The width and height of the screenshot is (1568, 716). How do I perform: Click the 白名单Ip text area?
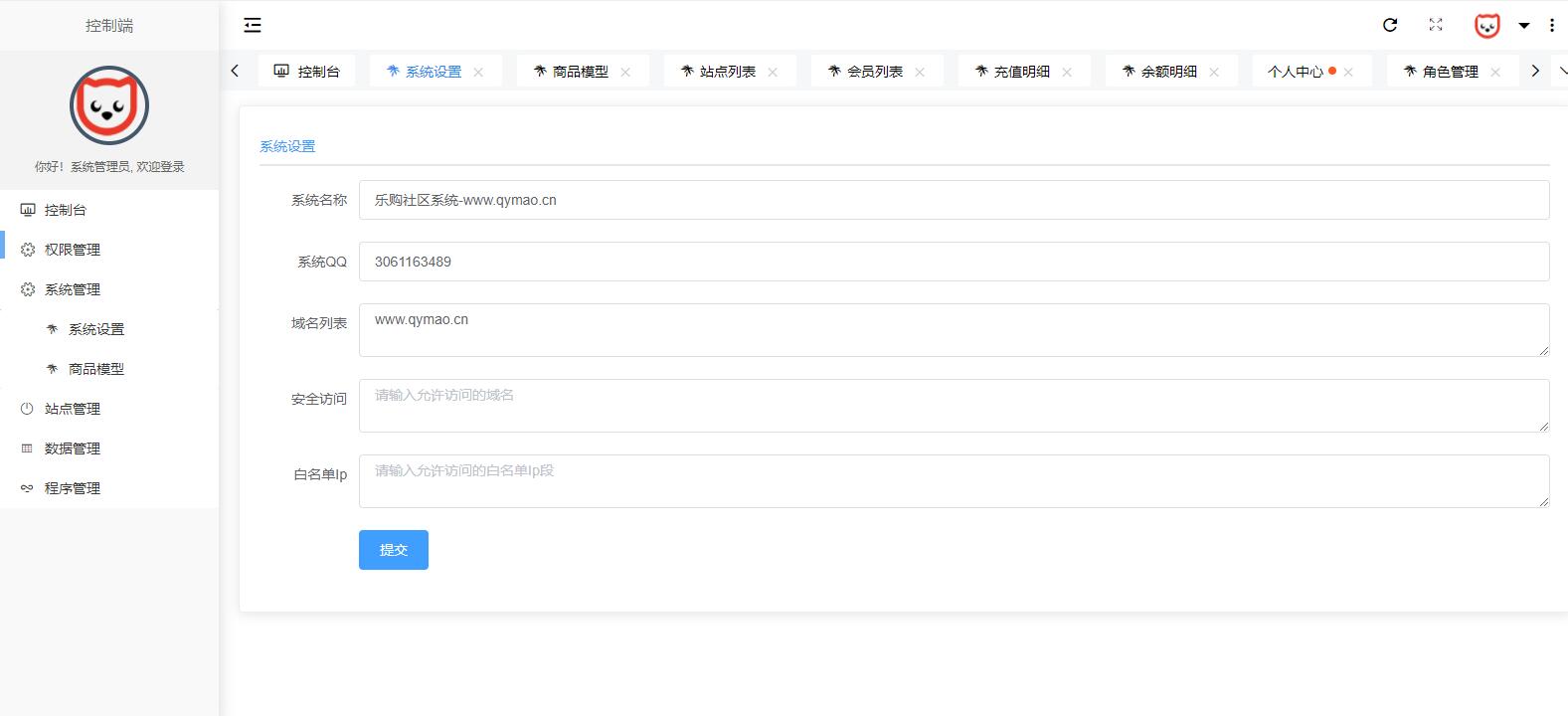(953, 481)
